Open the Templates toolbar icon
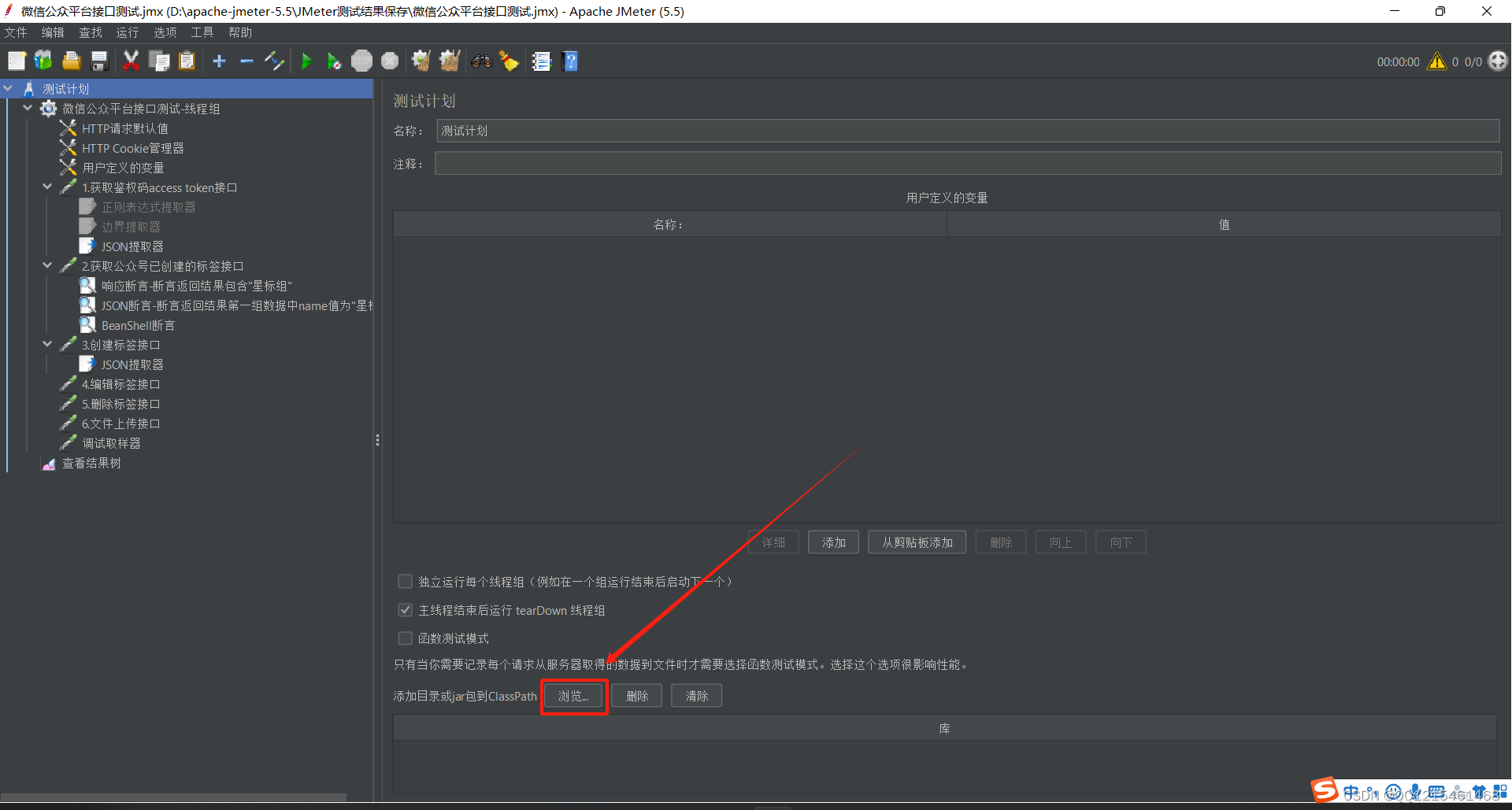The image size is (1512, 810). coord(43,61)
